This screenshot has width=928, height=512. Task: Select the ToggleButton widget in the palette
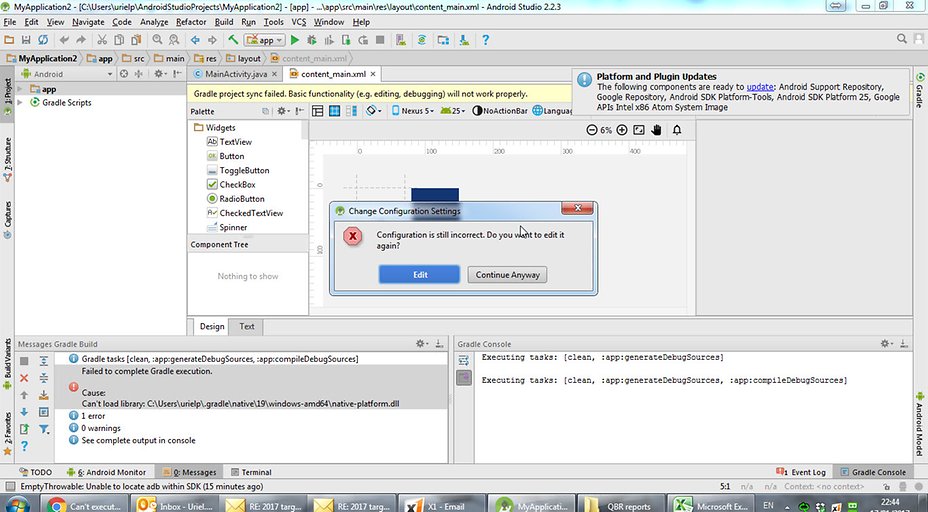tap(238, 170)
